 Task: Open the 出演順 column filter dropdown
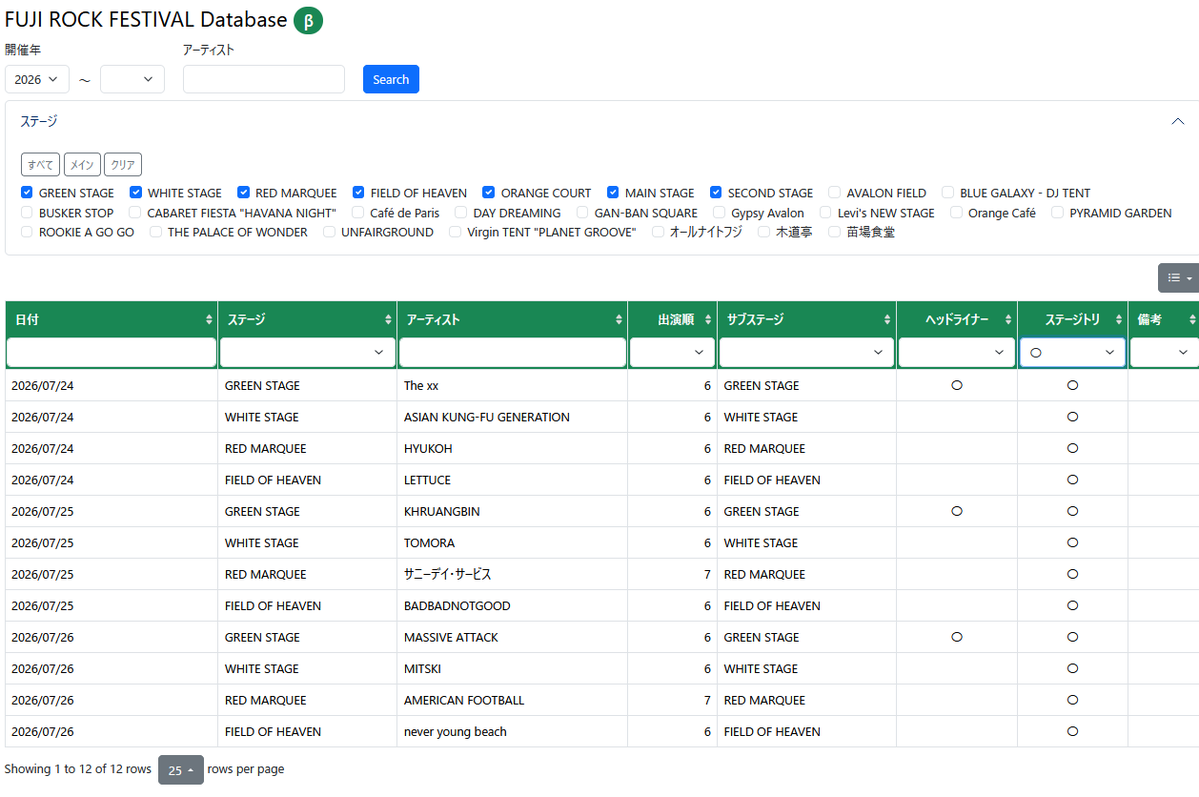click(672, 353)
